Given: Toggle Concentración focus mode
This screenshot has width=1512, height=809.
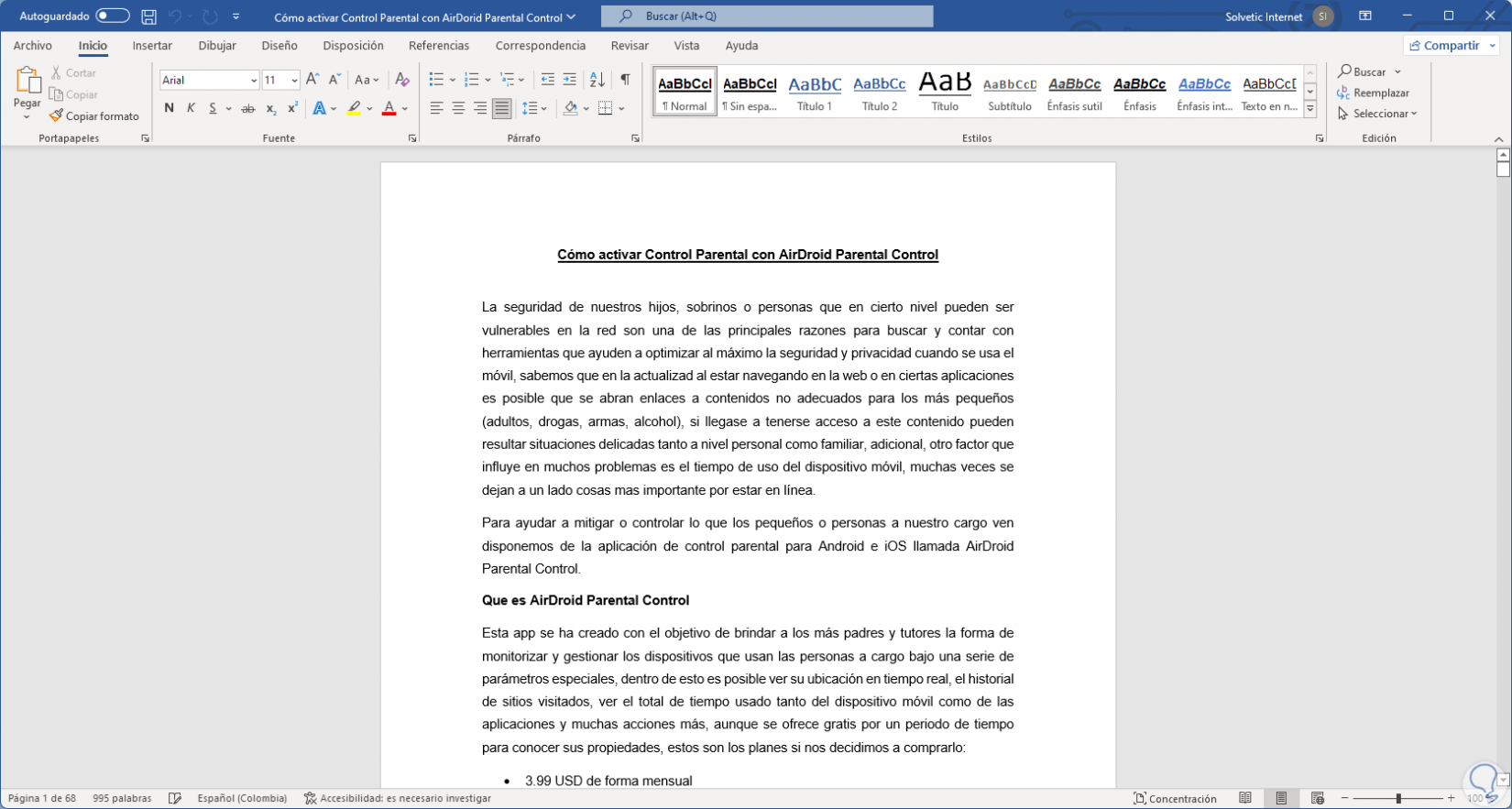Looking at the screenshot, I should click(1176, 798).
